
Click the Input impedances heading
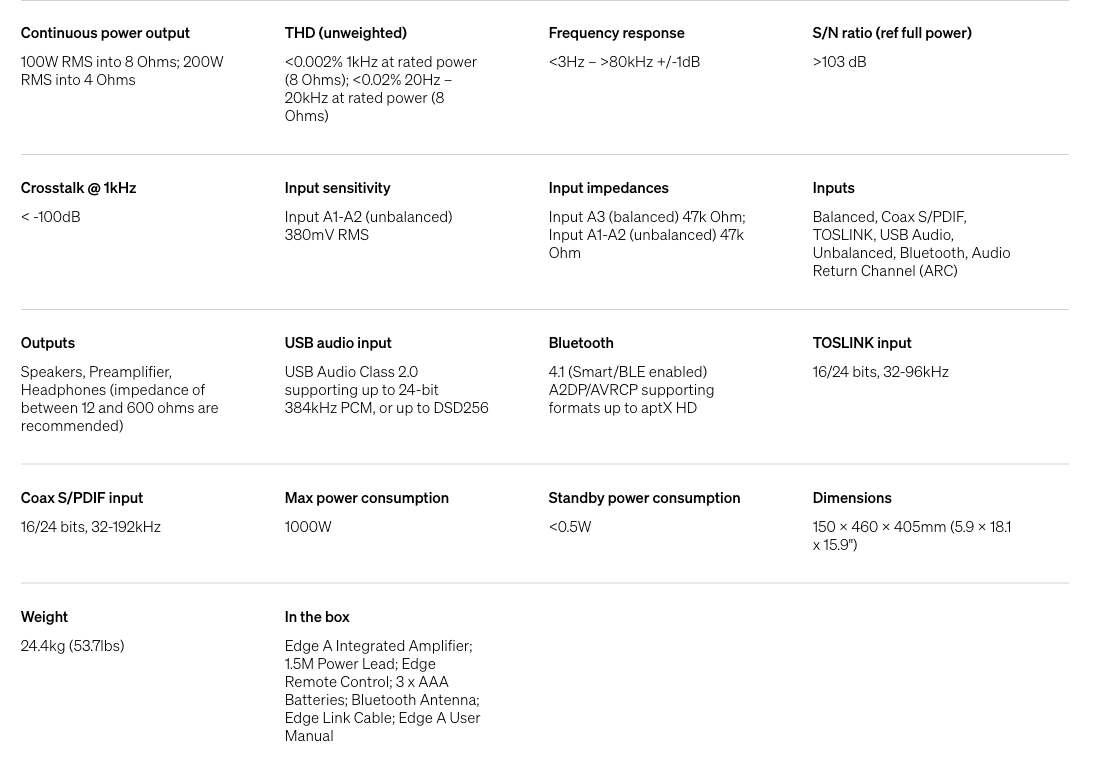point(608,188)
